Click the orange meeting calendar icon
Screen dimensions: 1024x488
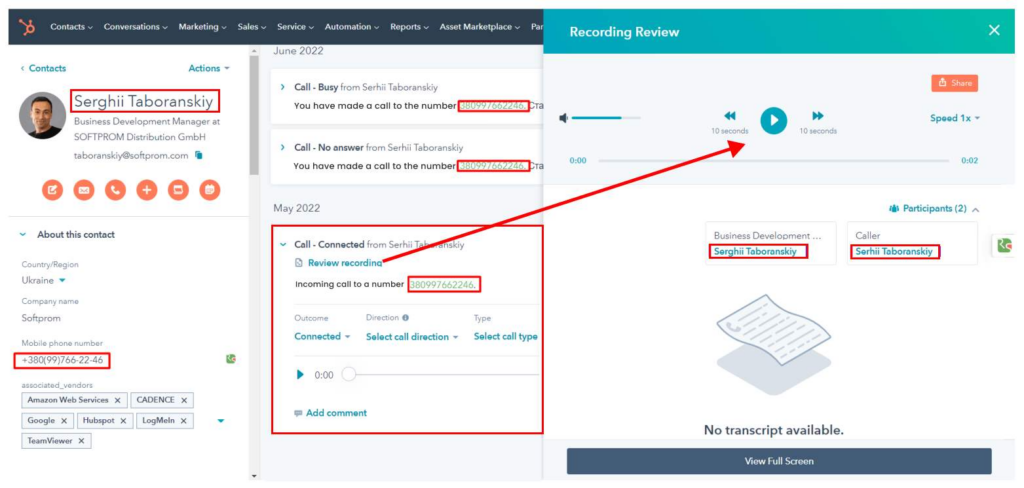(209, 190)
